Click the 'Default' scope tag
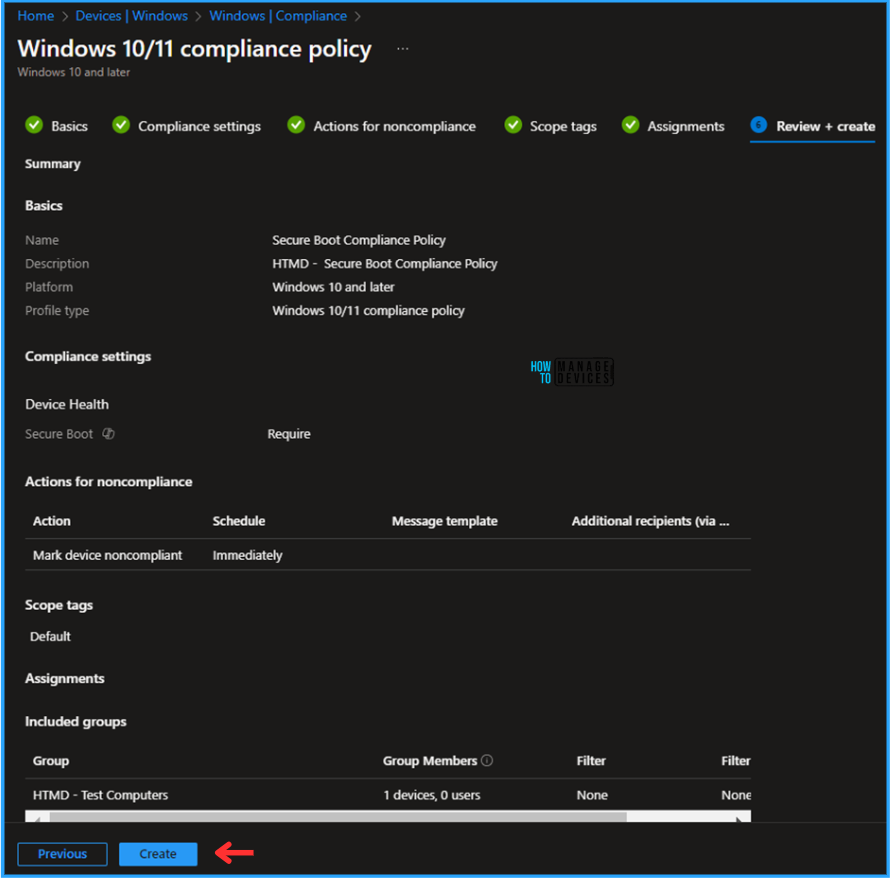890x879 pixels. [x=50, y=636]
